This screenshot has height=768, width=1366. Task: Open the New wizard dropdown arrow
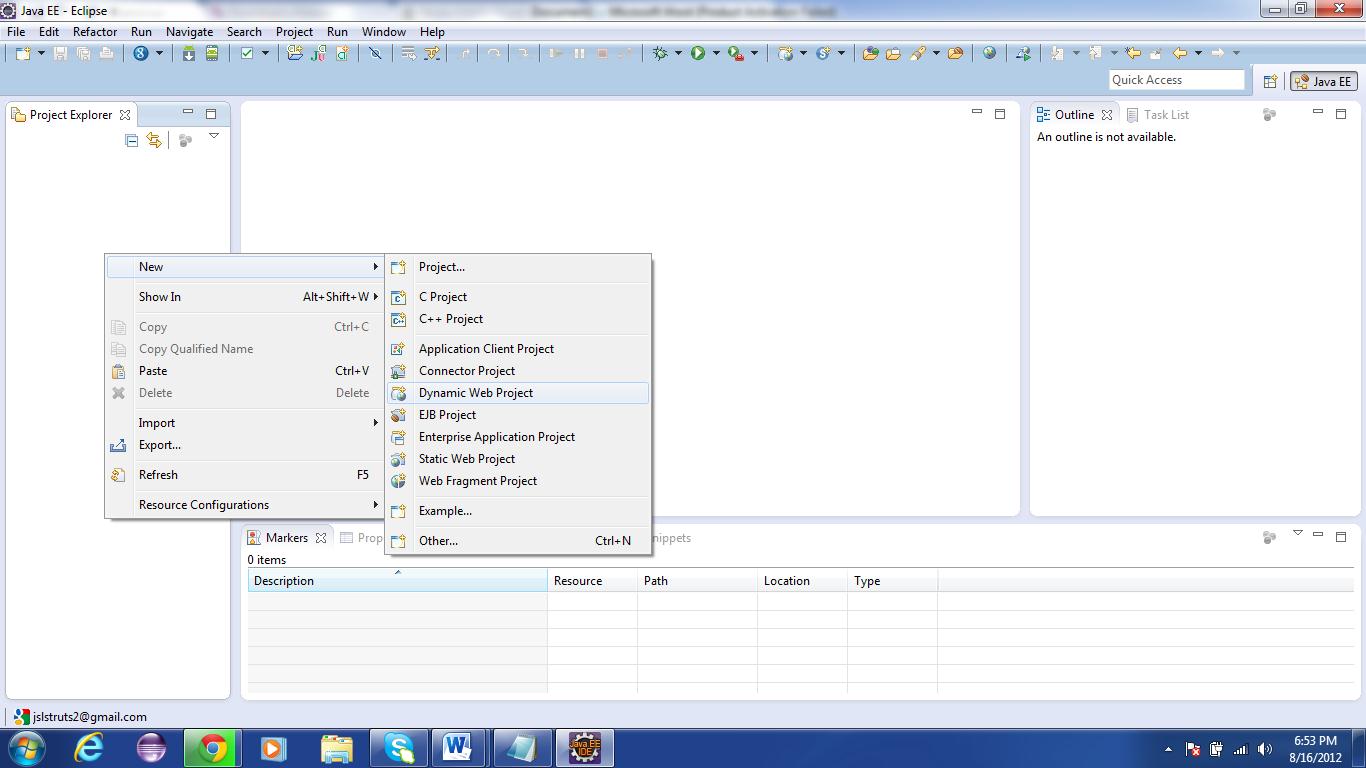(x=42, y=54)
